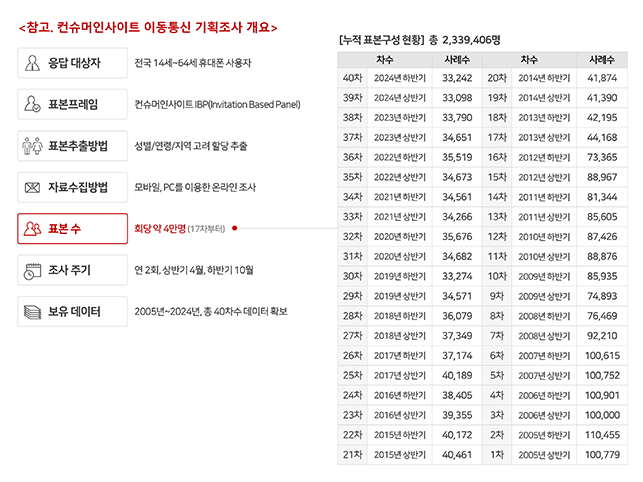The image size is (643, 482).
Task: Click the stacked papers icon beside 보유 데이터
Action: point(32,312)
